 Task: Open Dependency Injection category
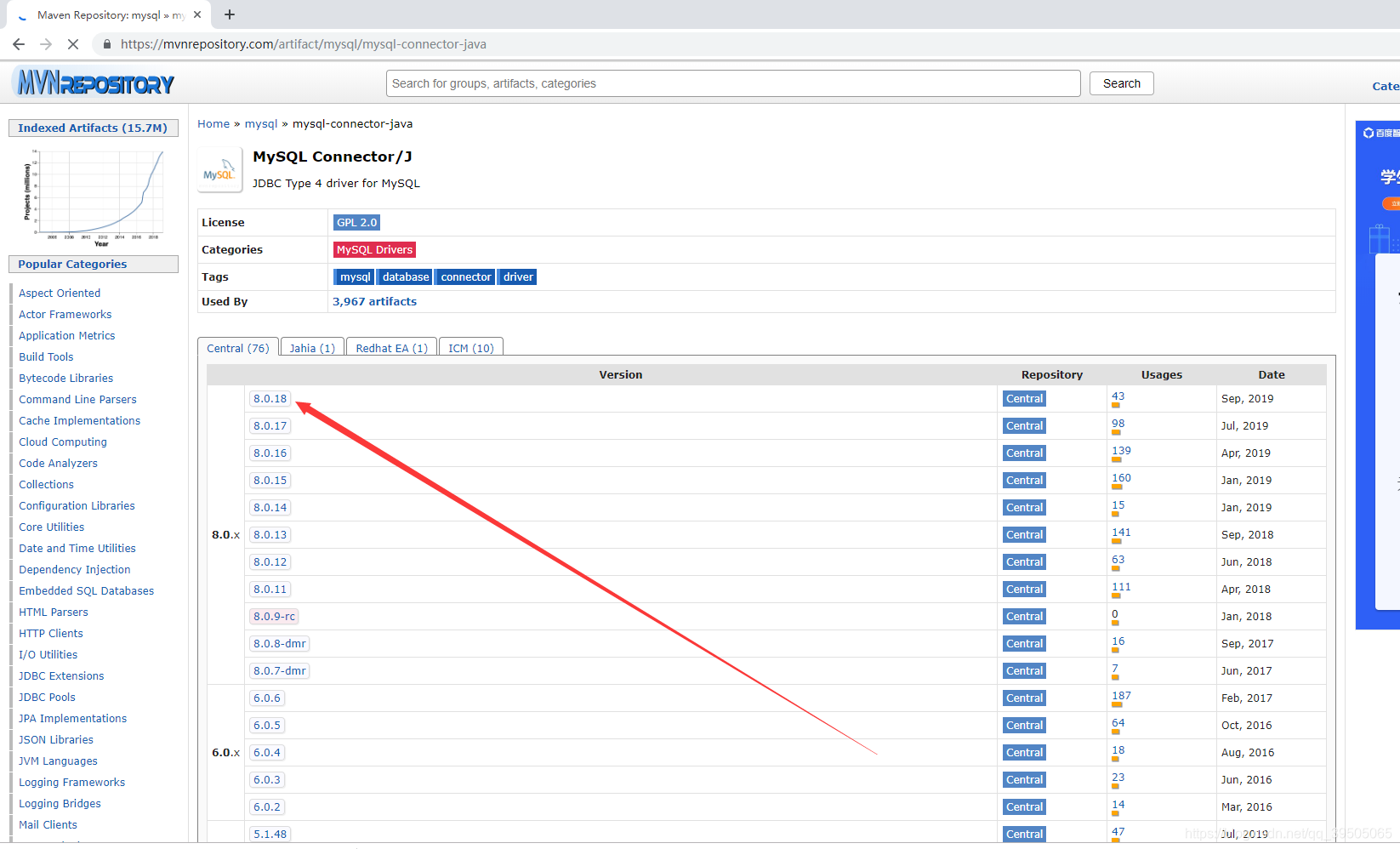coord(75,569)
